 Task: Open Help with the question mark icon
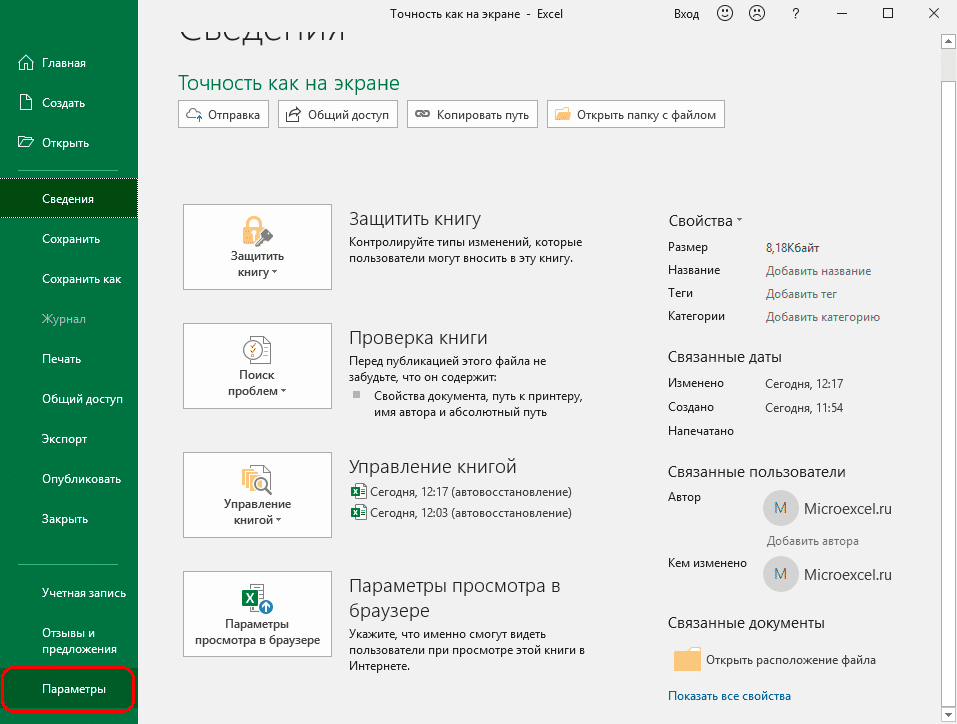tap(795, 13)
